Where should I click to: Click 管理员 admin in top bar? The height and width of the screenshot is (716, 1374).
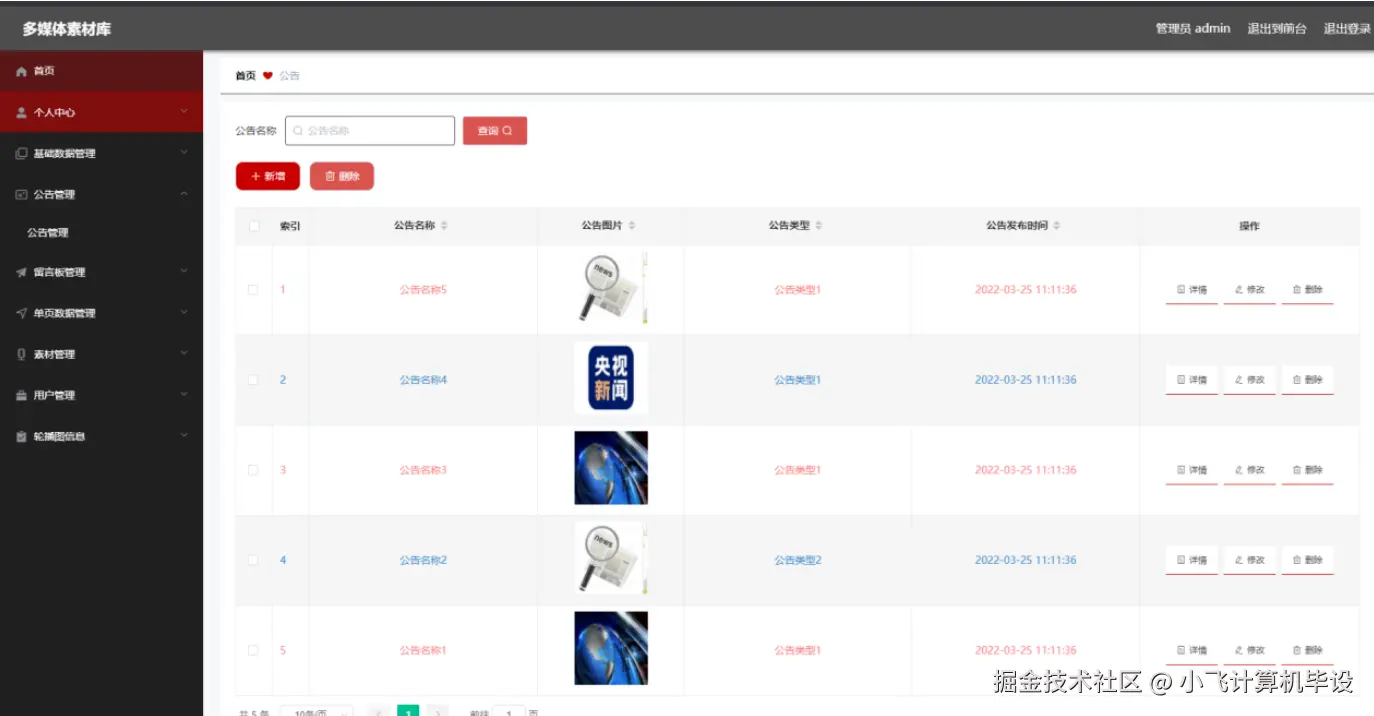(x=1193, y=29)
